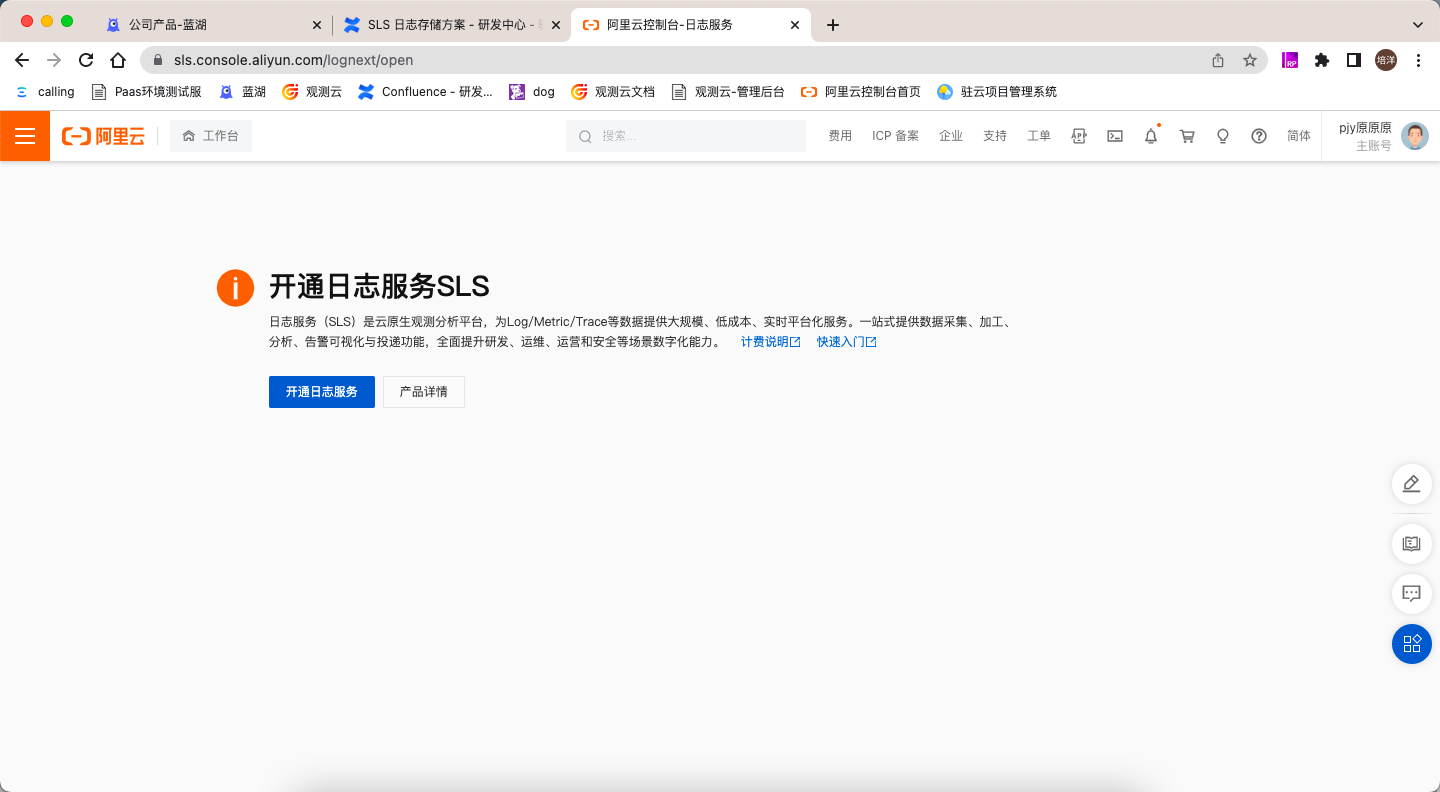Open the 观测云文档 bookmark
The height and width of the screenshot is (792, 1440).
coord(613,92)
